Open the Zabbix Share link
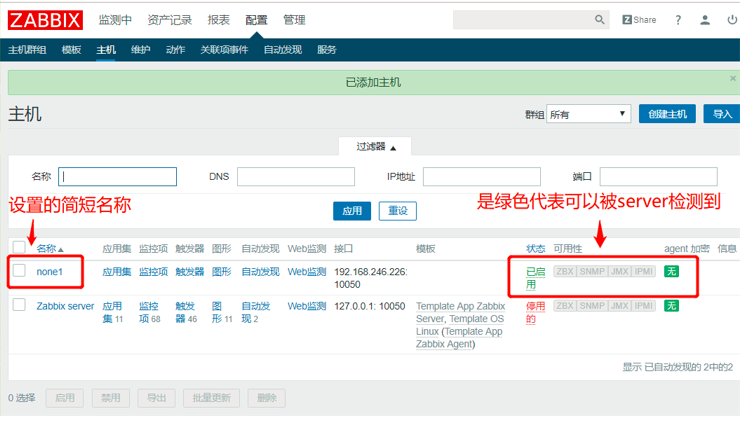The image size is (748, 423). (639, 20)
